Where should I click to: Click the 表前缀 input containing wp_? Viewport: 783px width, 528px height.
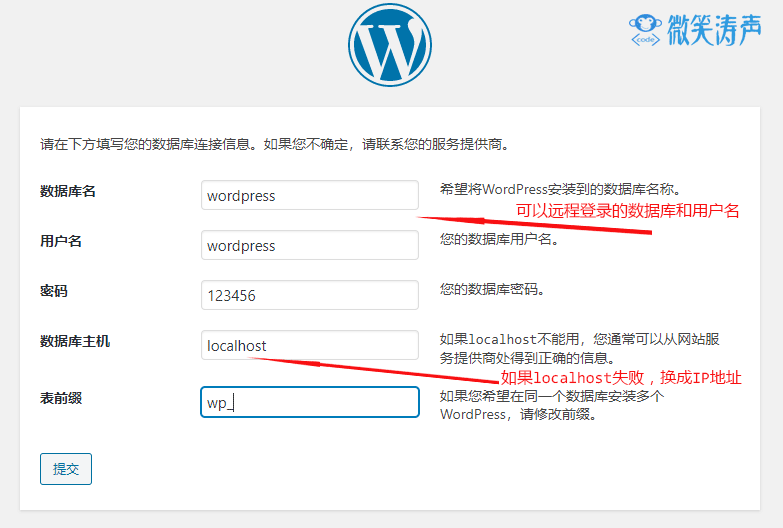[x=309, y=402]
